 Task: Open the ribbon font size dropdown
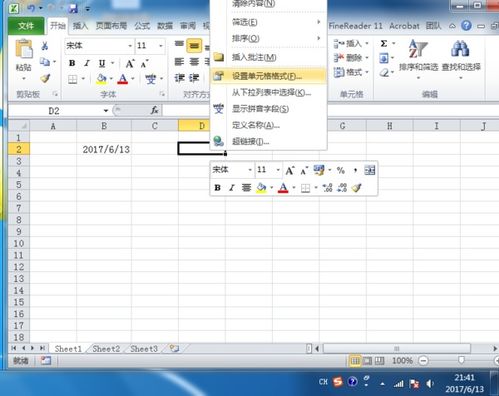click(161, 46)
